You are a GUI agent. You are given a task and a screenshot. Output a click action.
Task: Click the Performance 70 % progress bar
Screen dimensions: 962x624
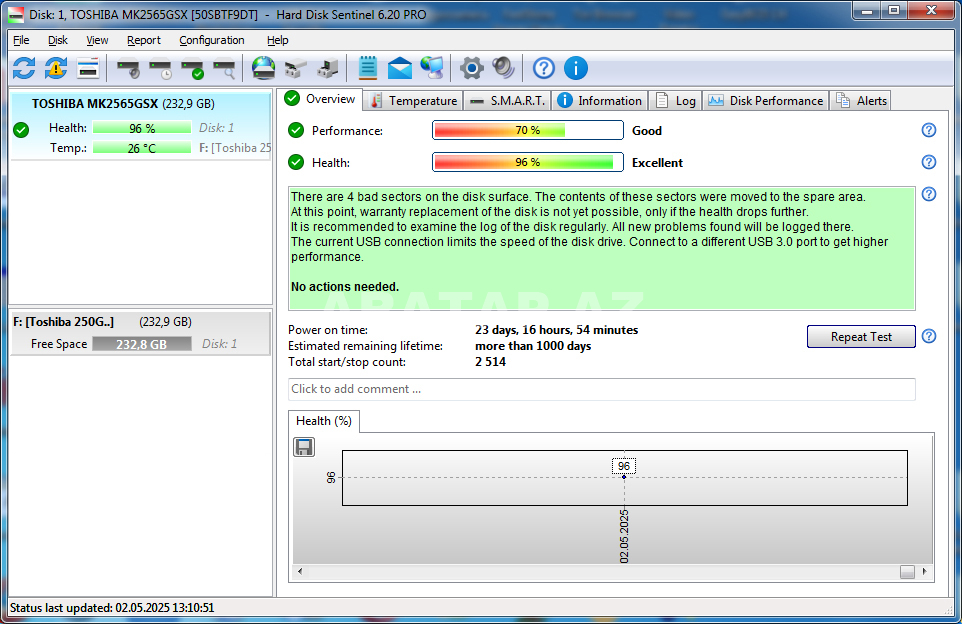528,130
